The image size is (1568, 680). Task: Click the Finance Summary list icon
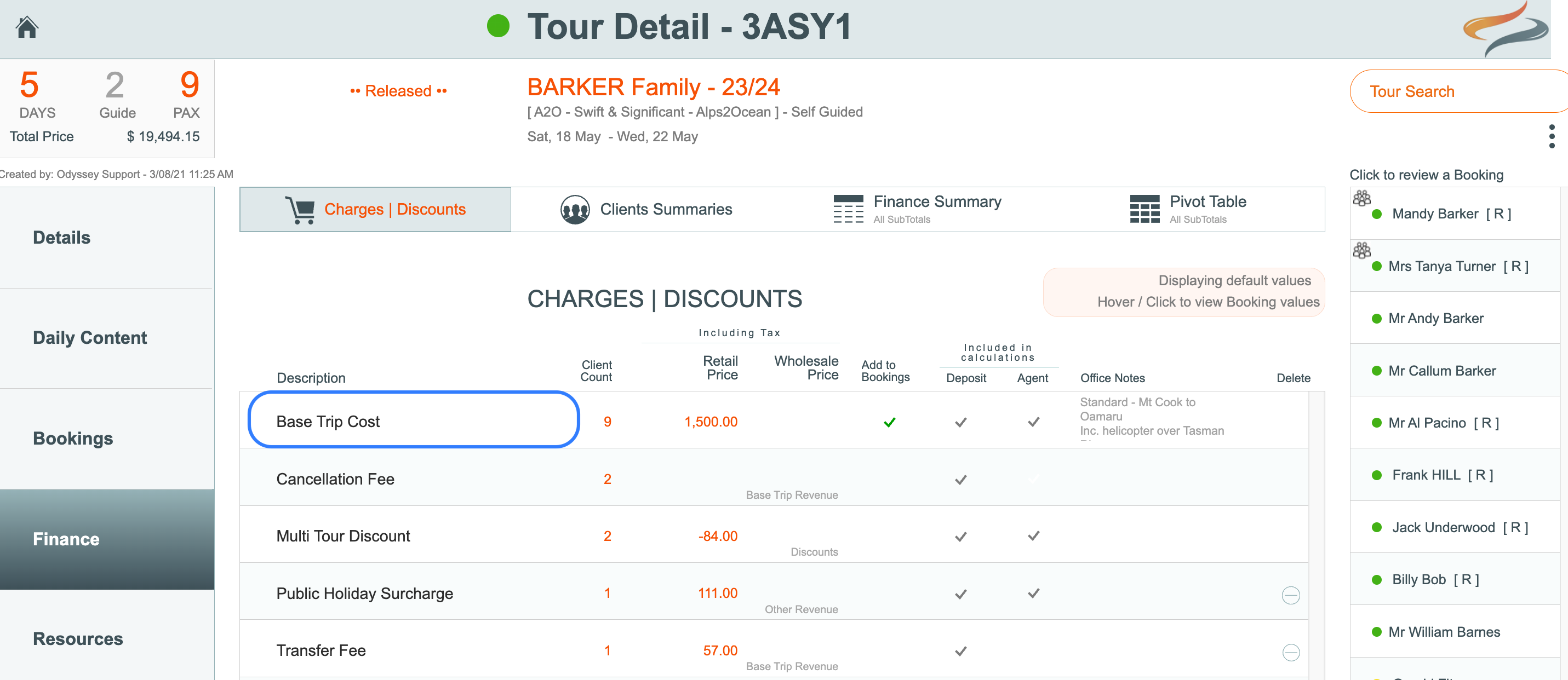(x=848, y=209)
